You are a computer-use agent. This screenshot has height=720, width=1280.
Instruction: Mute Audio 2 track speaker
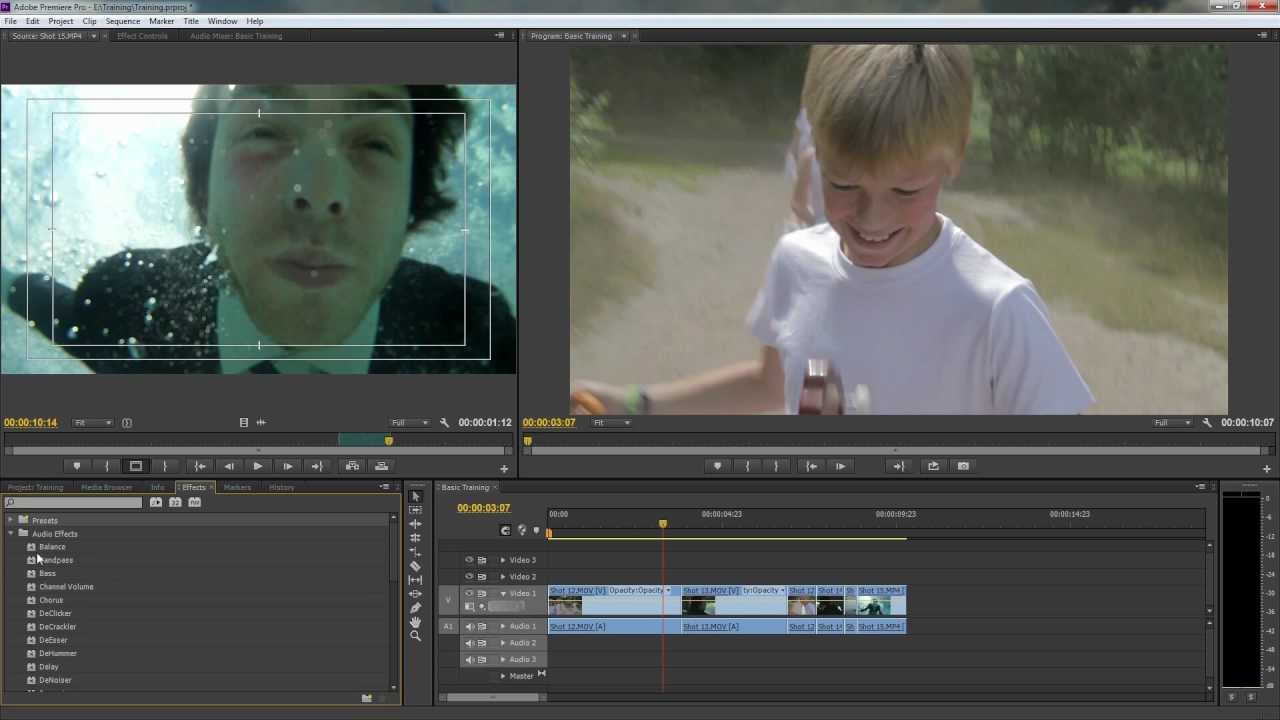pos(469,643)
